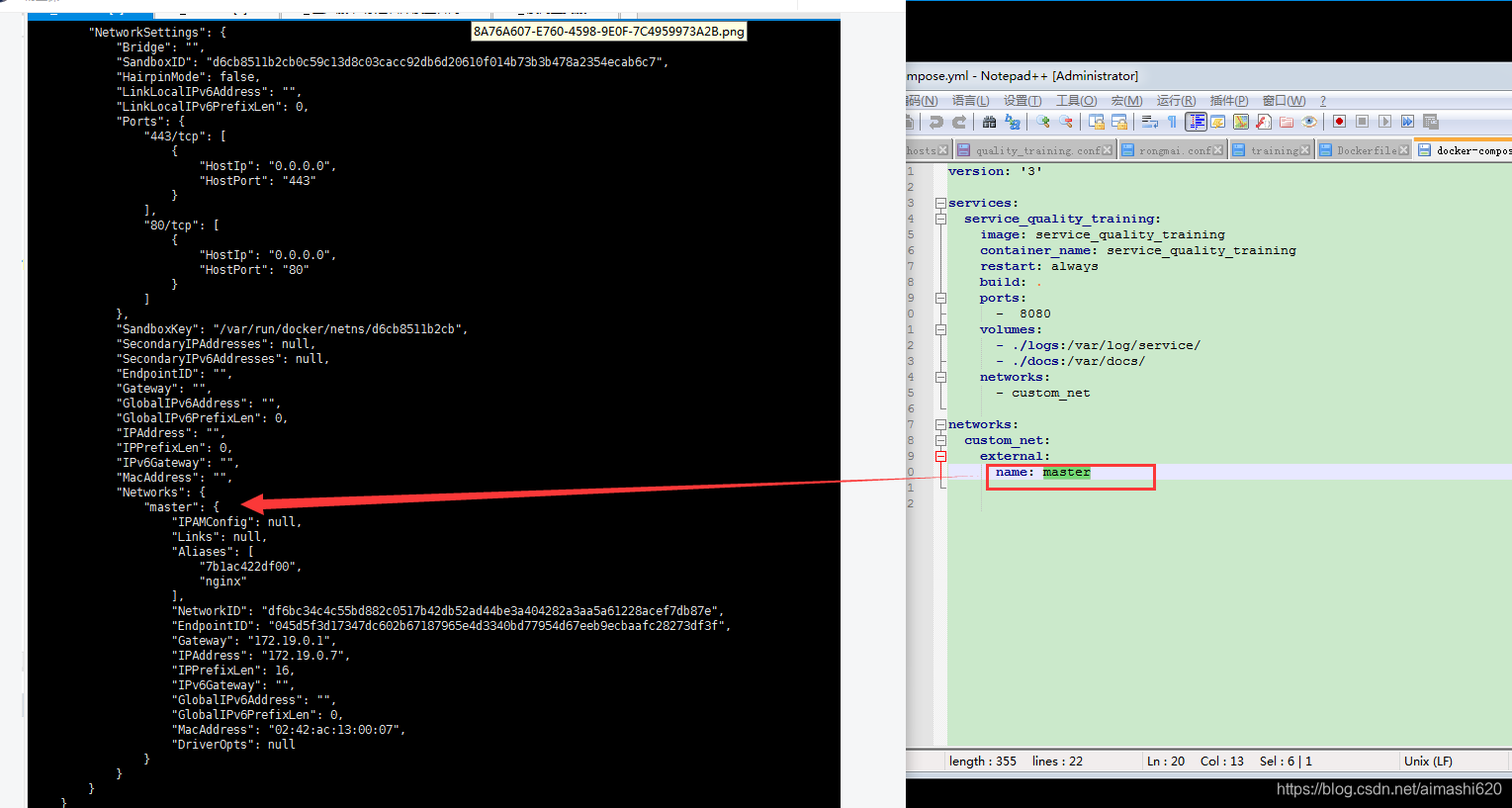The height and width of the screenshot is (808, 1512).
Task: Toggle synchronize horizontal scrolling icon
Action: tap(1119, 122)
